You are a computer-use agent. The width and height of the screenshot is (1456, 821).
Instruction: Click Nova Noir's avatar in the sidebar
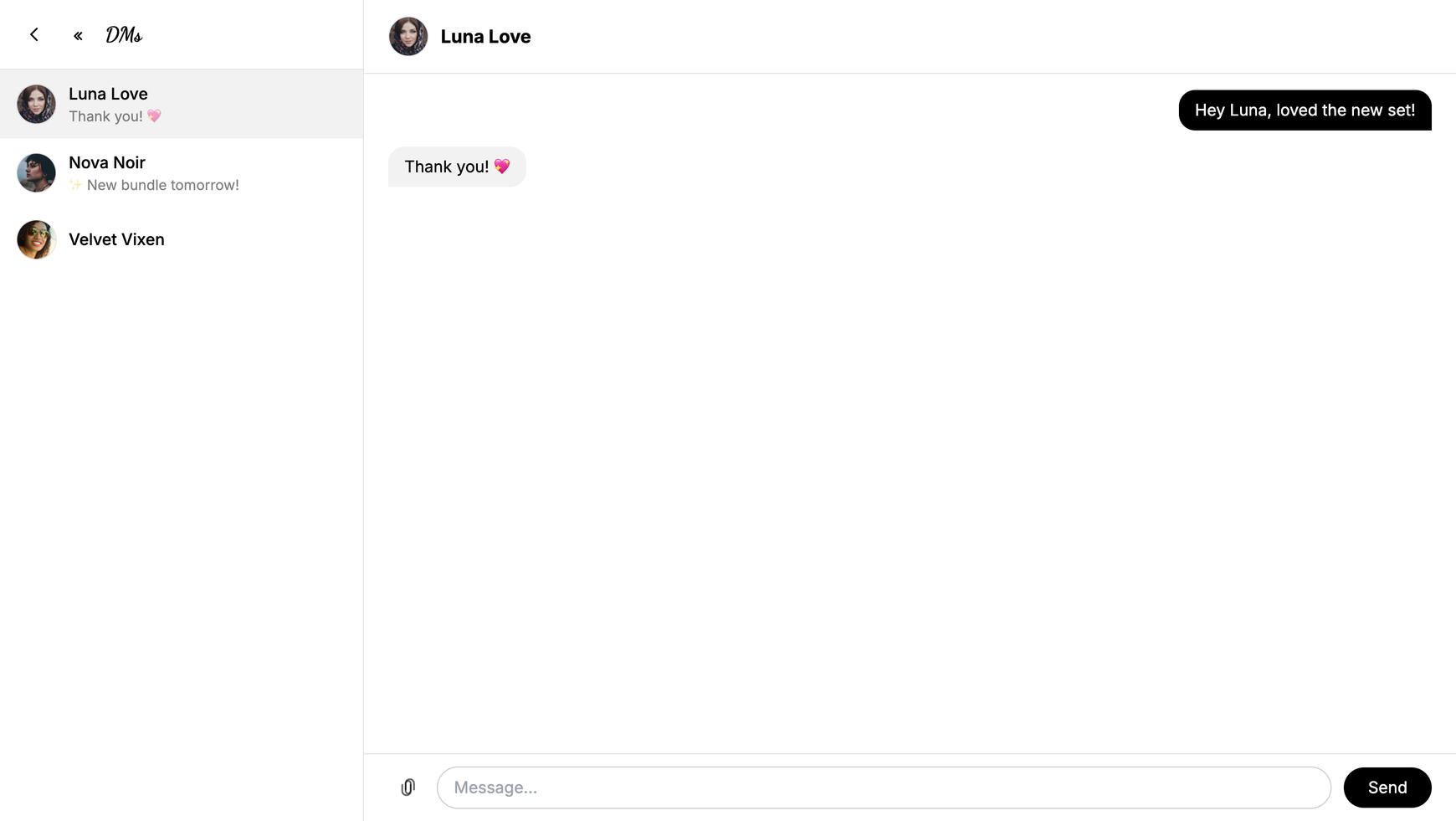pyautogui.click(x=36, y=172)
